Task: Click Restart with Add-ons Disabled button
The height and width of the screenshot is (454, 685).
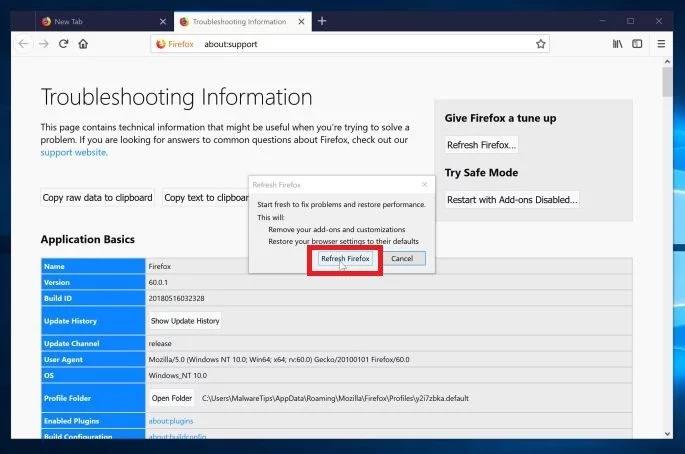Action: (512, 200)
